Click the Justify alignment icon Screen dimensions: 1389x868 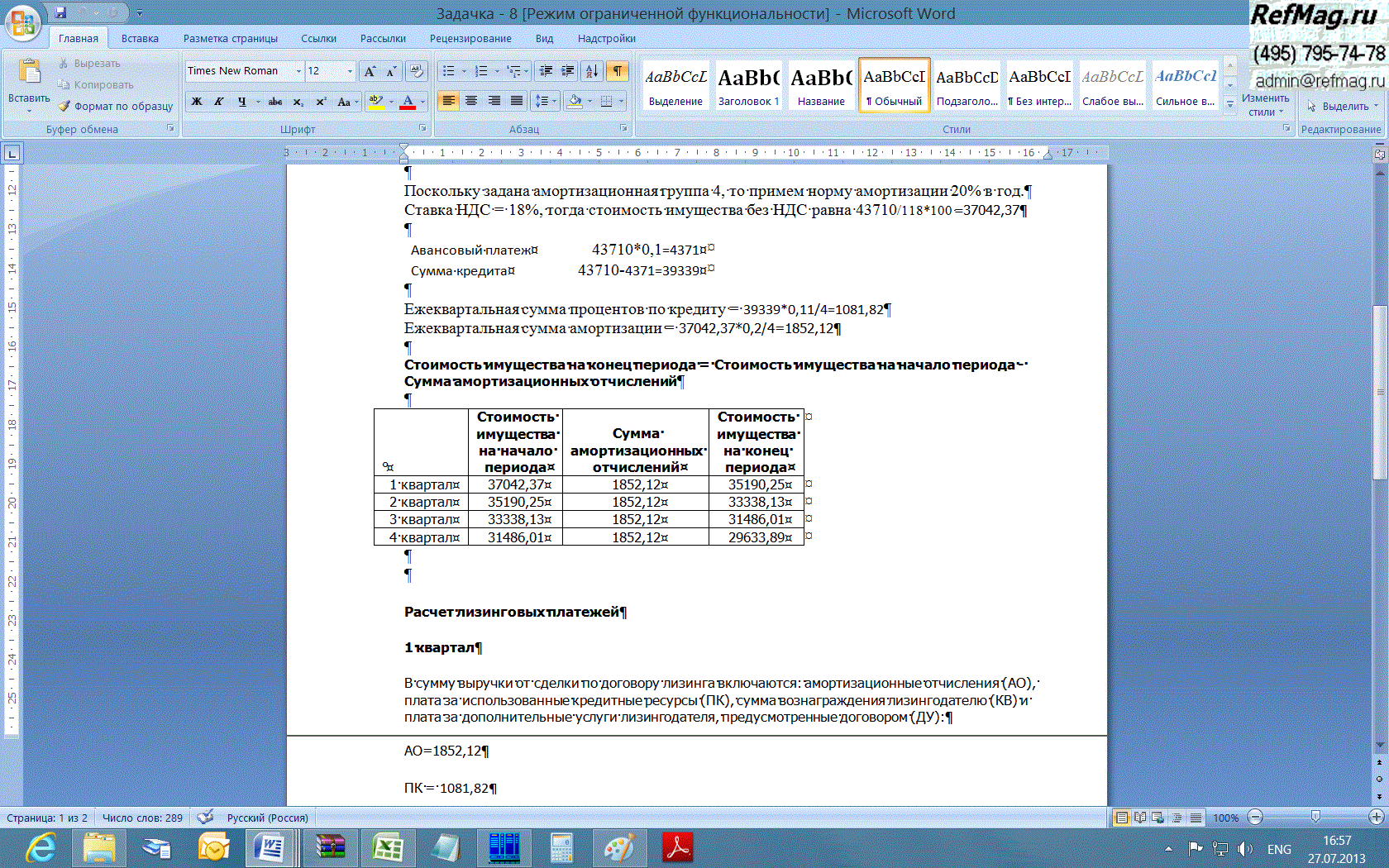click(517, 101)
